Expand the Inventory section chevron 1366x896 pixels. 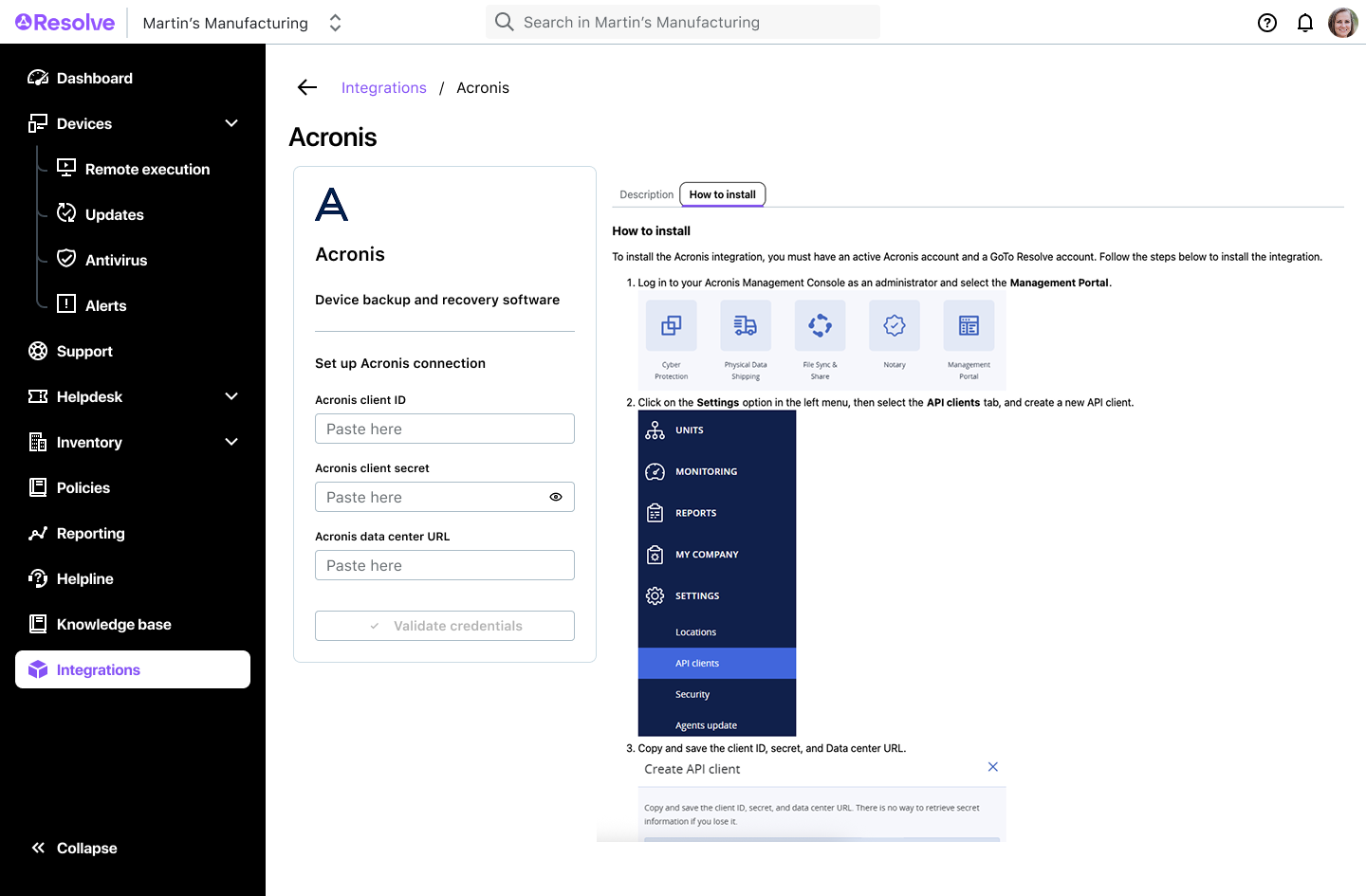pos(231,442)
